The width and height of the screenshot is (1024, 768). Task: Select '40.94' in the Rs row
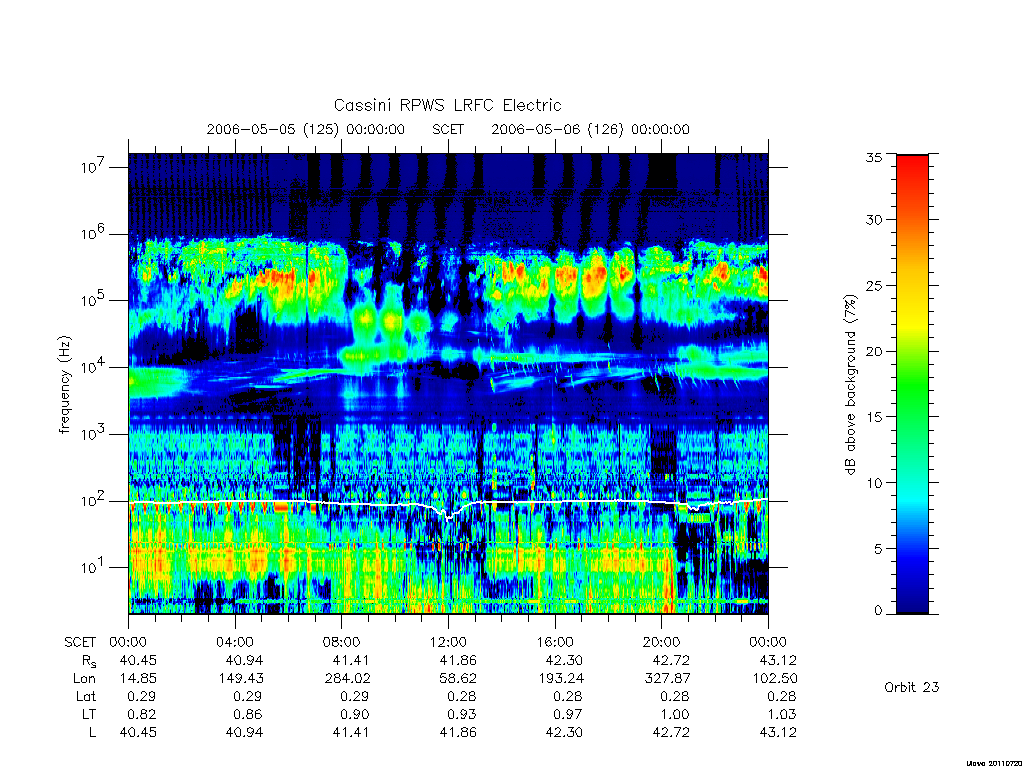pyautogui.click(x=245, y=661)
